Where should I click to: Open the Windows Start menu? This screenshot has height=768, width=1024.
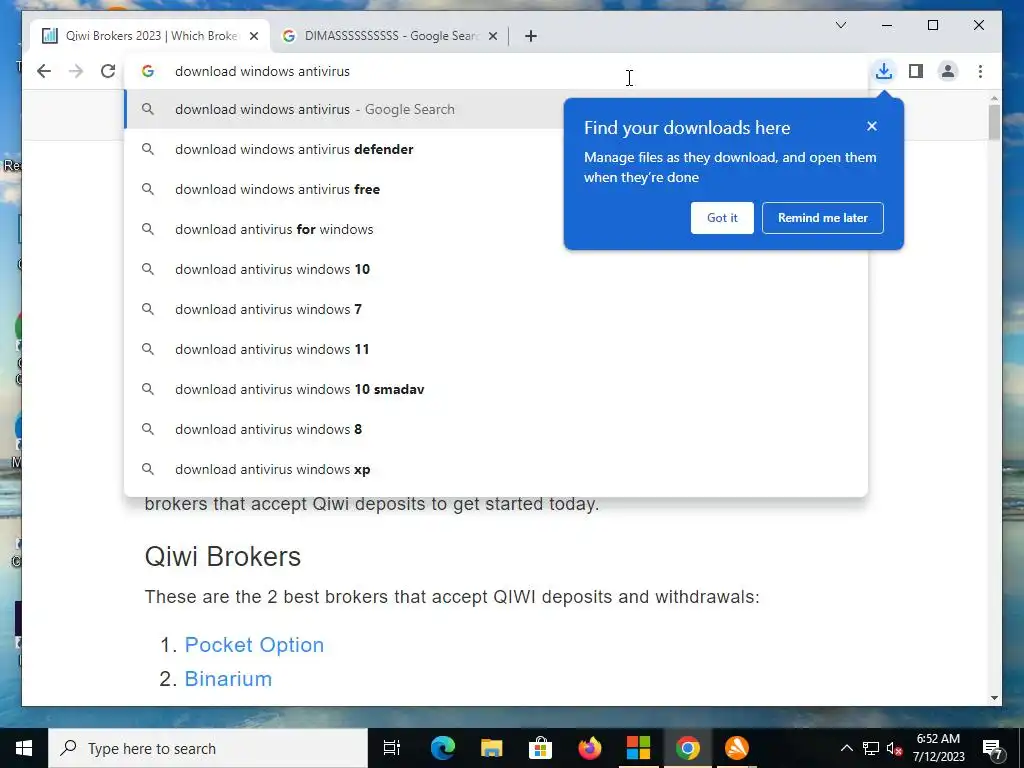(24, 748)
